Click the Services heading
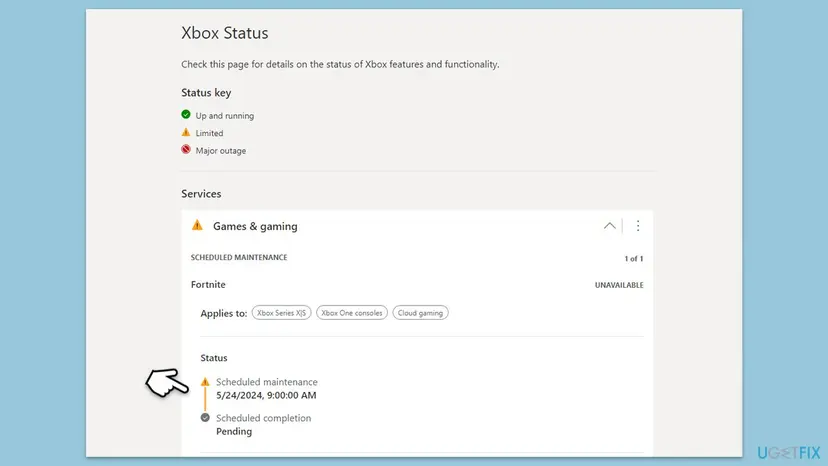Screen dimensions: 828x466 201,193
